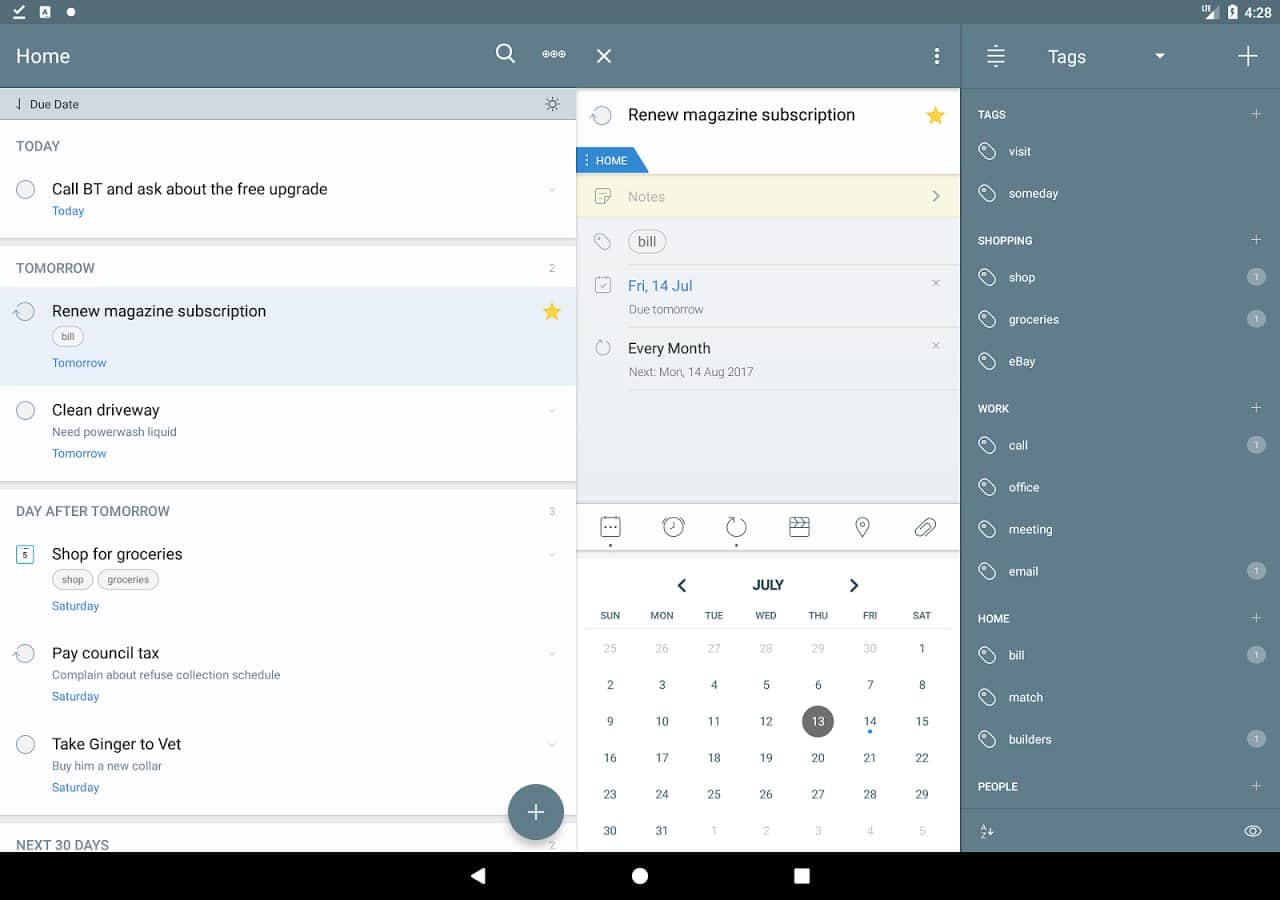Open the blue HOME folder tab label
The width and height of the screenshot is (1280, 900).
[611, 161]
